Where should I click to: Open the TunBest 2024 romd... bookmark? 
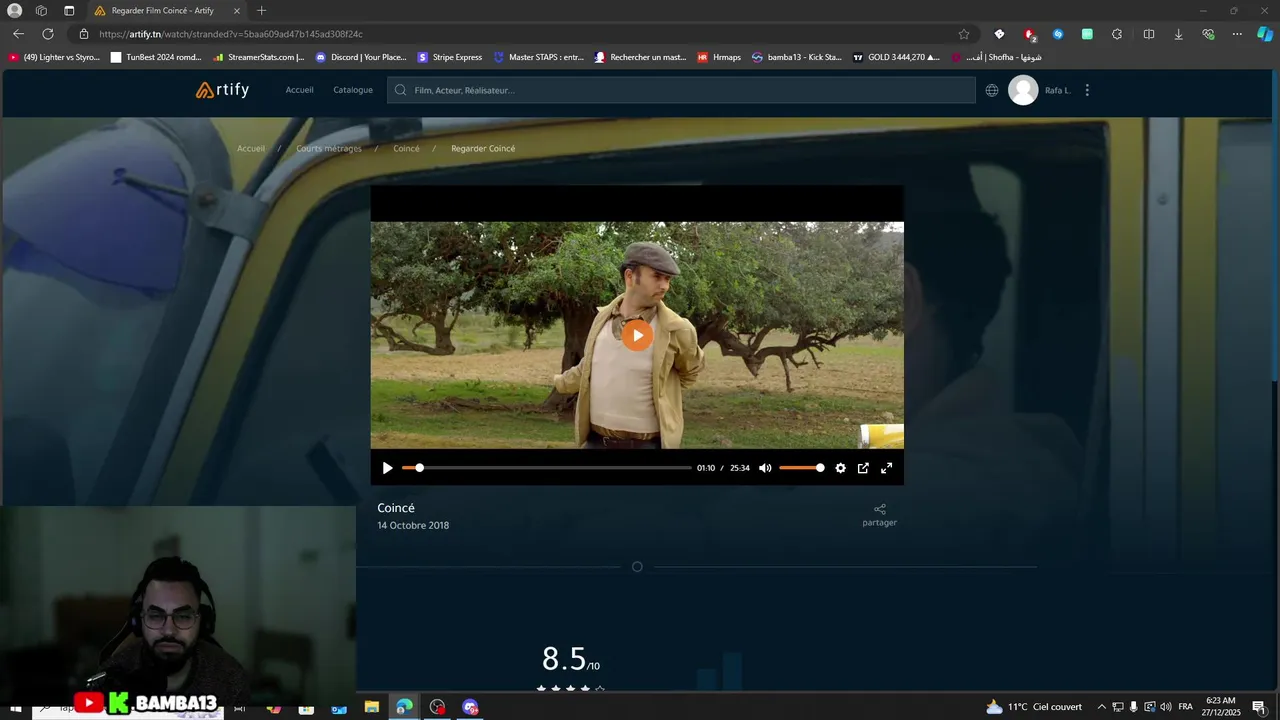click(156, 57)
